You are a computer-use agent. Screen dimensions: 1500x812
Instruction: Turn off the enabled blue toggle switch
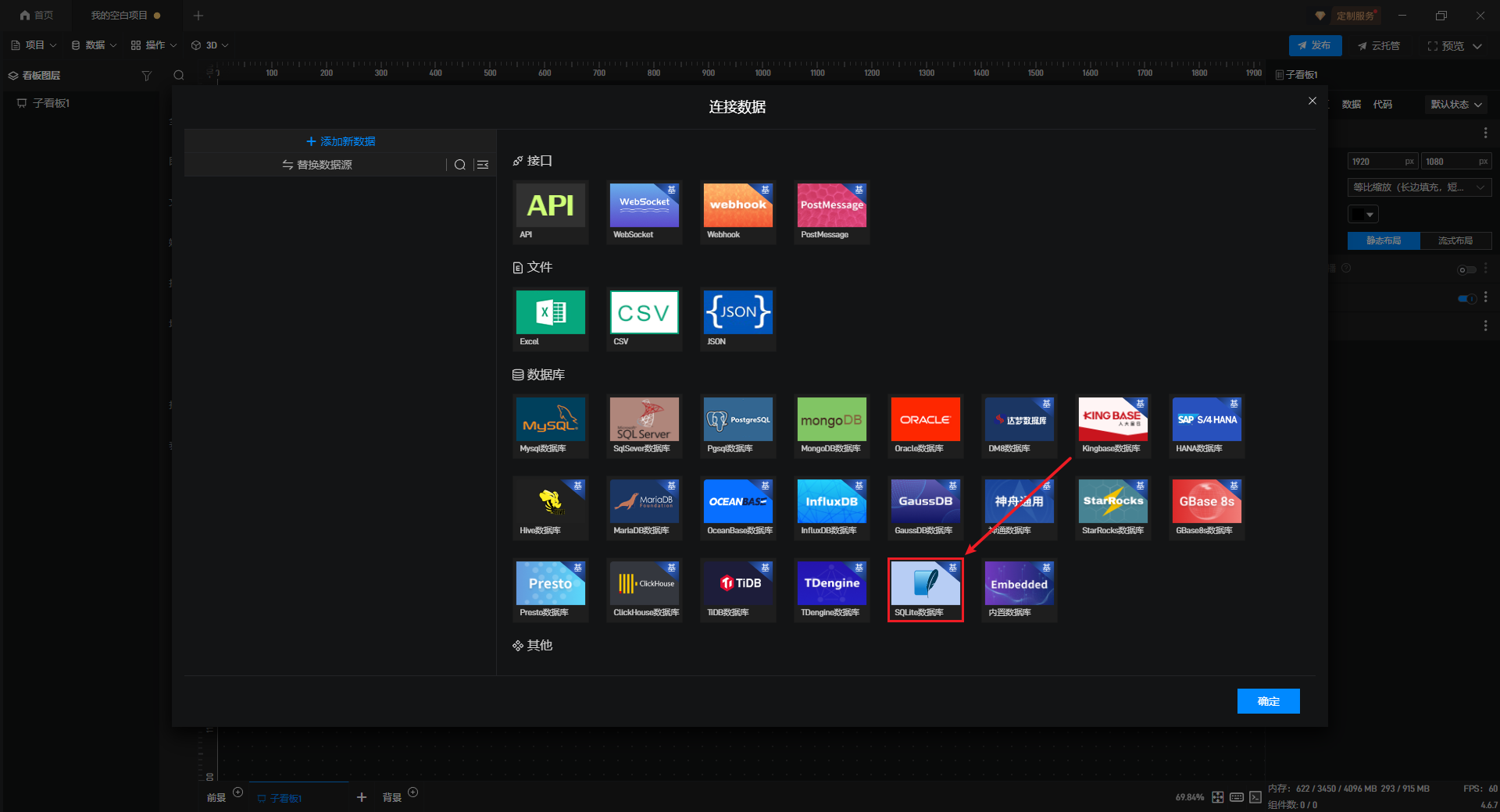[x=1466, y=298]
